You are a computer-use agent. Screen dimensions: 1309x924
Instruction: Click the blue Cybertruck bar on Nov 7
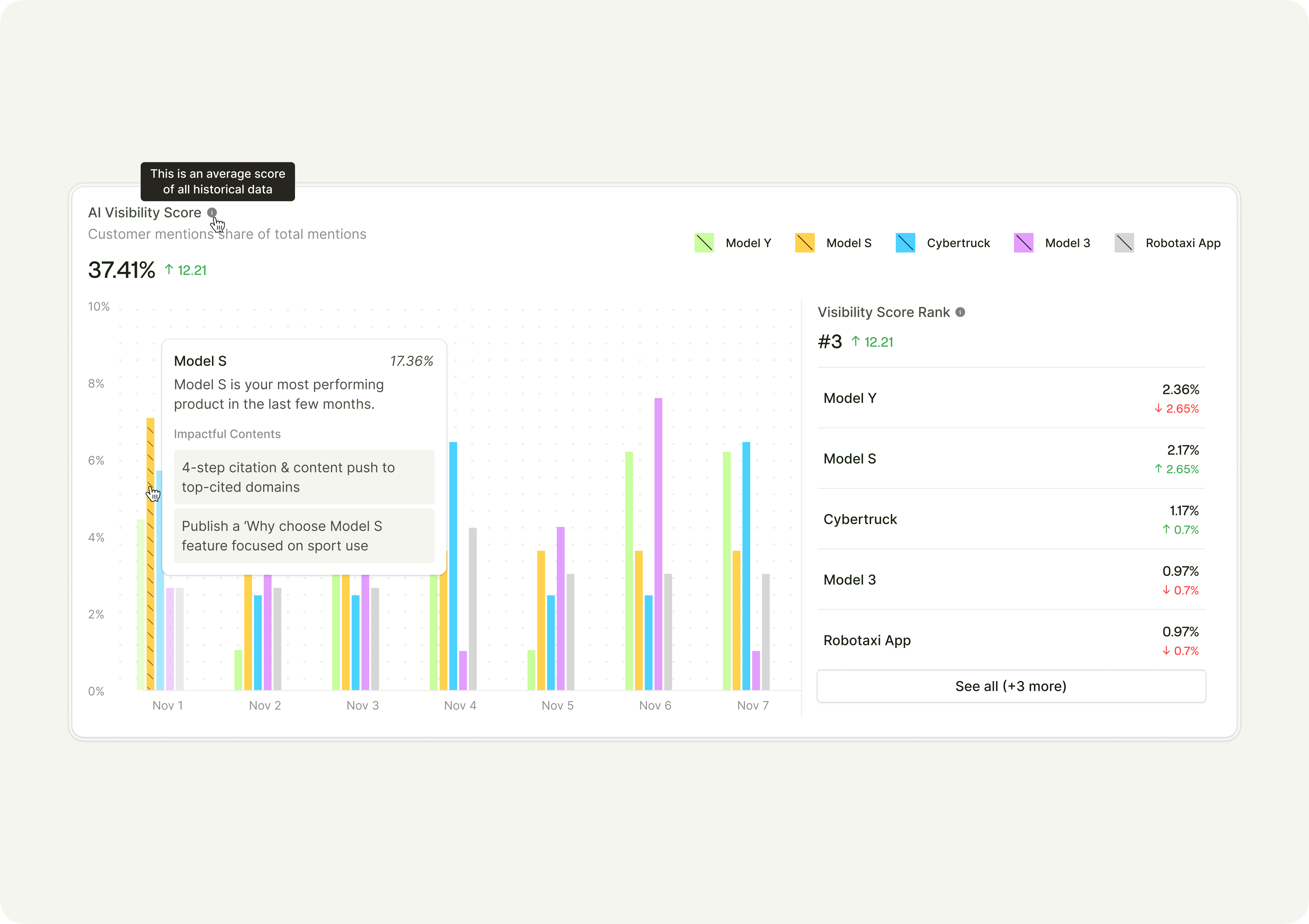pyautogui.click(x=746, y=566)
